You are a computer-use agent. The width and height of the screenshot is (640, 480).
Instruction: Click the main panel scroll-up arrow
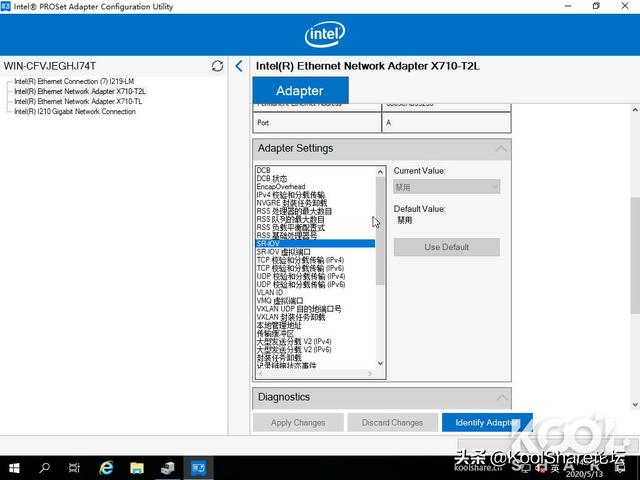[635, 110]
